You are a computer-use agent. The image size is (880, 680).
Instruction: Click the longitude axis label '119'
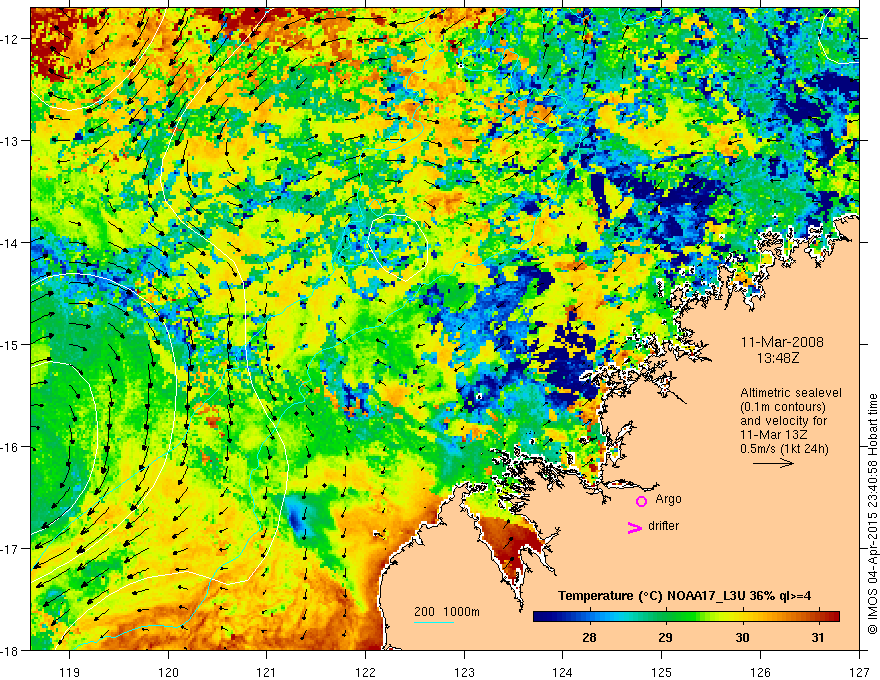(x=69, y=672)
